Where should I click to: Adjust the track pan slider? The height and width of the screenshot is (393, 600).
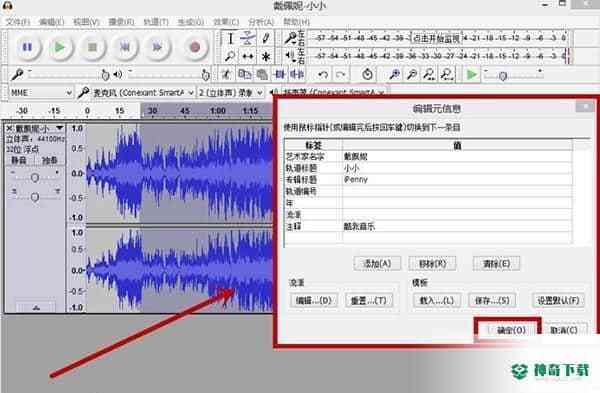35,197
